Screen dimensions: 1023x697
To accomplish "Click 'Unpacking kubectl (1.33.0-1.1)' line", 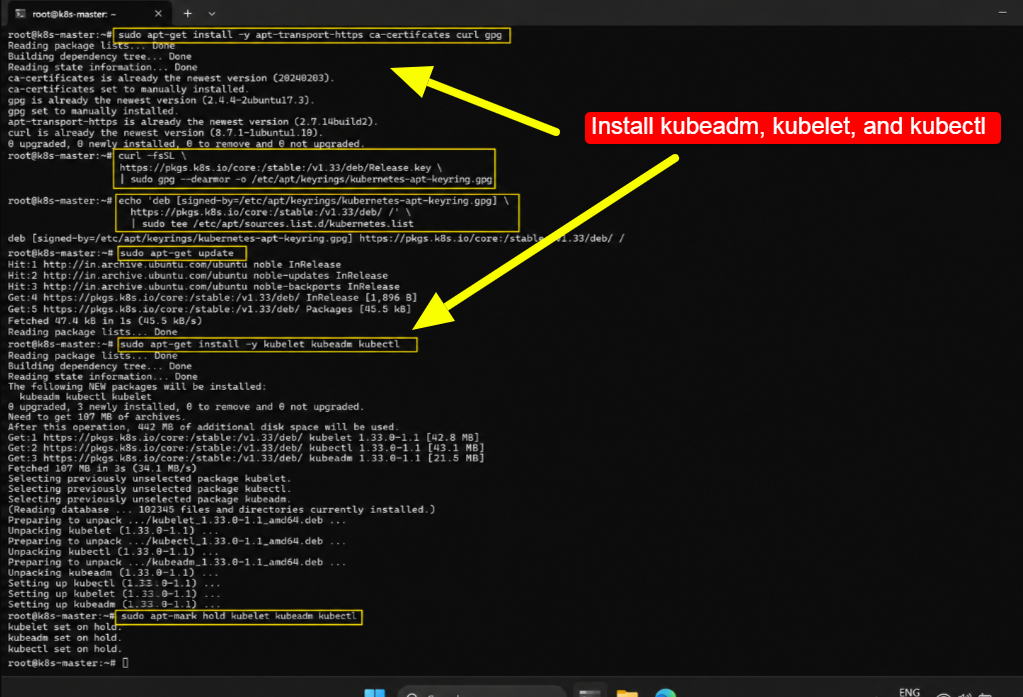I will click(x=114, y=551).
